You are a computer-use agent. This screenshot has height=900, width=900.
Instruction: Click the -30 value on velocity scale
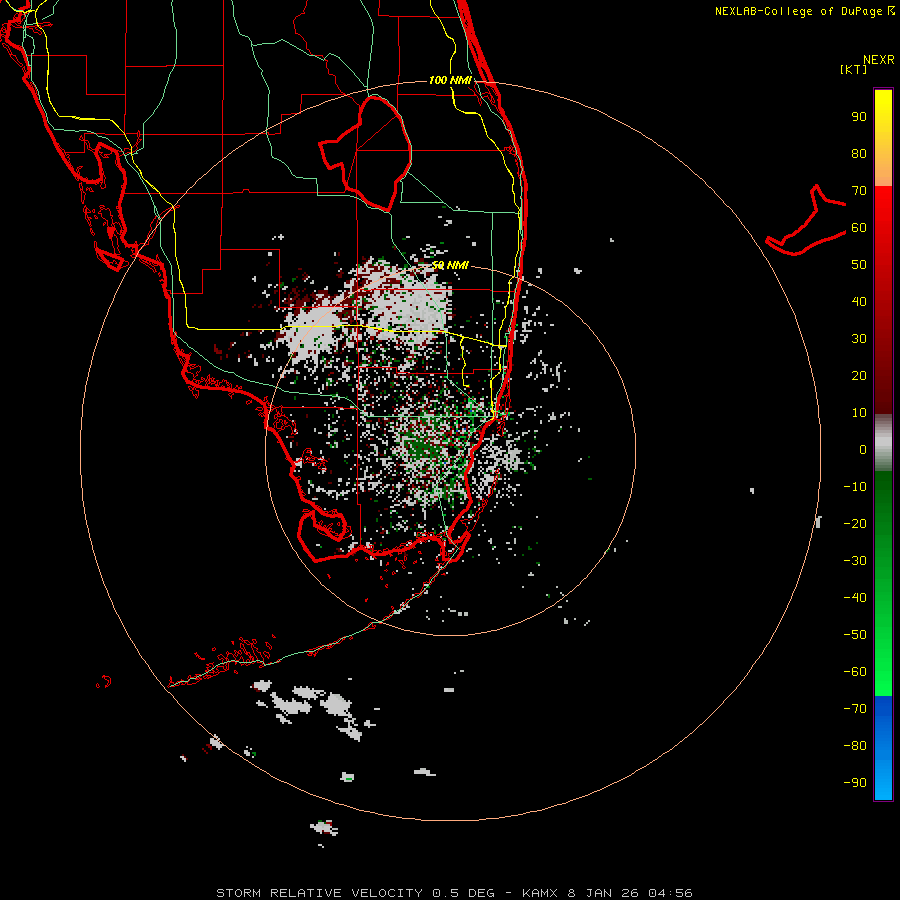tap(855, 561)
